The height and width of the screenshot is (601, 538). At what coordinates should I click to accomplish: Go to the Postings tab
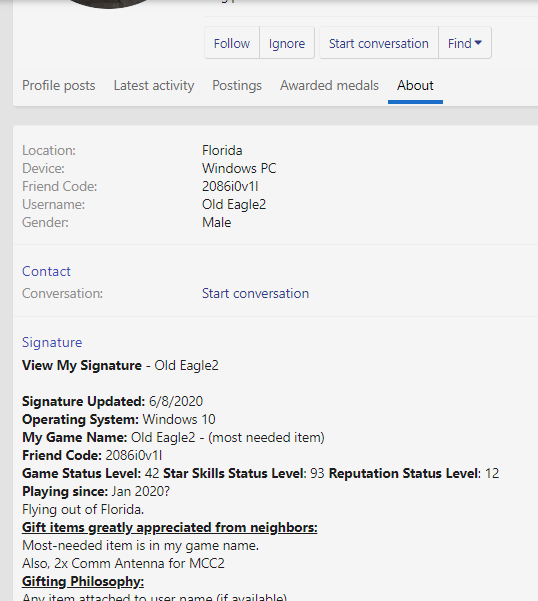237,85
